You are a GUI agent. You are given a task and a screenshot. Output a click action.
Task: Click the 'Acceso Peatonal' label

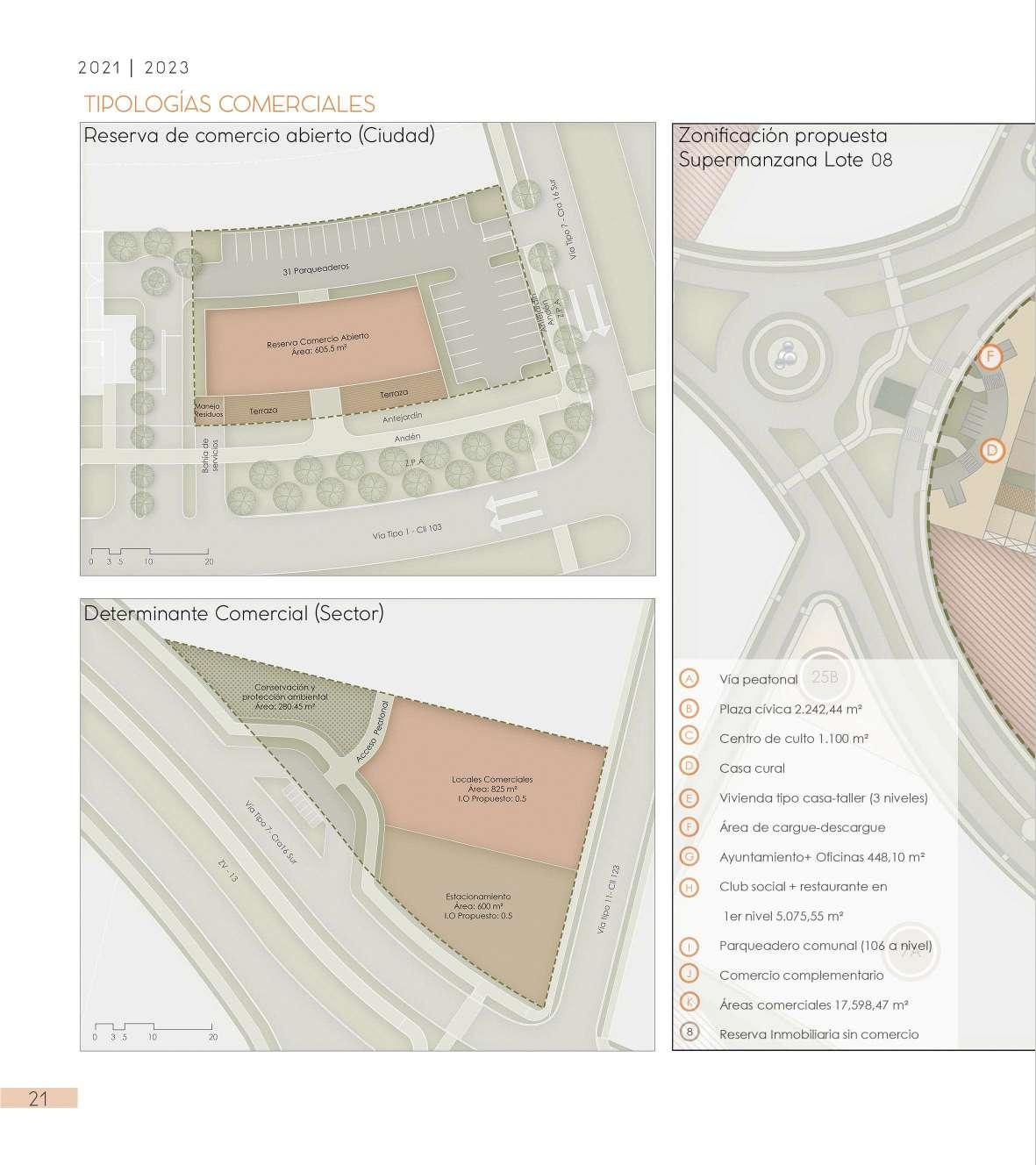(x=372, y=730)
